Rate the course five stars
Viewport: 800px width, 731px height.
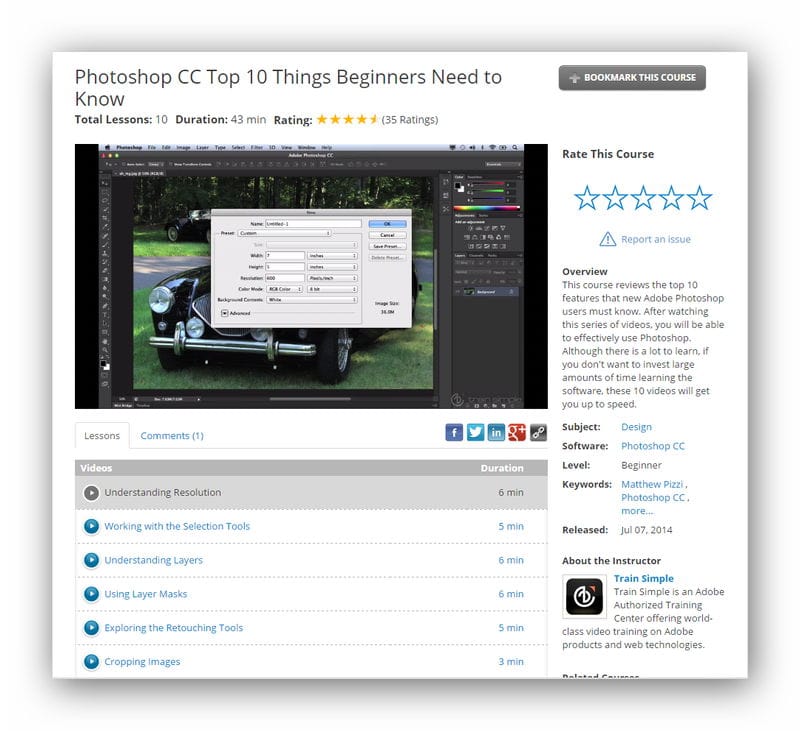click(699, 198)
